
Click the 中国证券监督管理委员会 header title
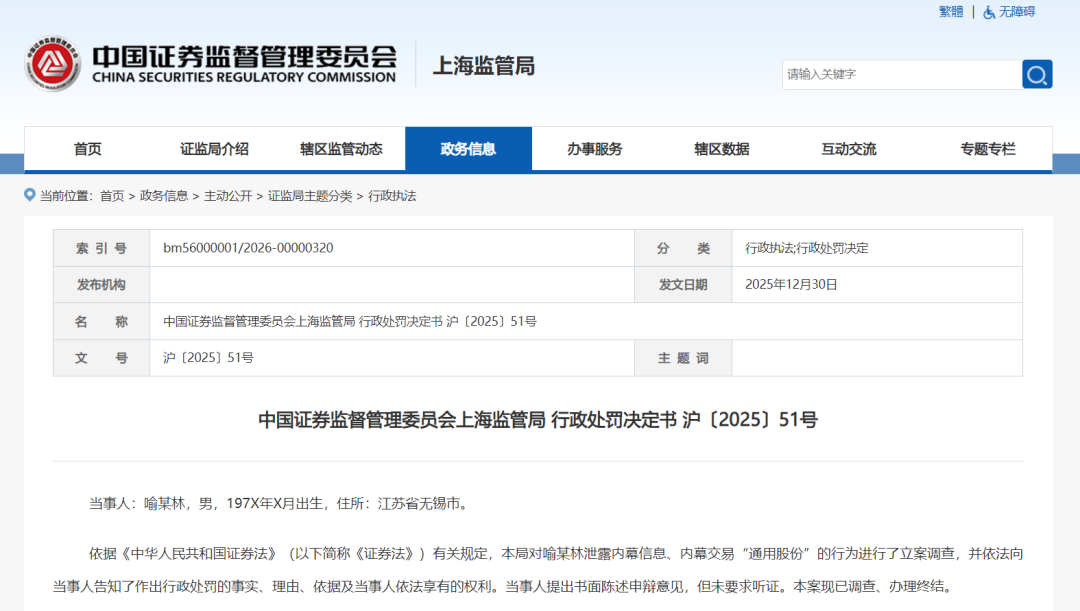[x=245, y=56]
